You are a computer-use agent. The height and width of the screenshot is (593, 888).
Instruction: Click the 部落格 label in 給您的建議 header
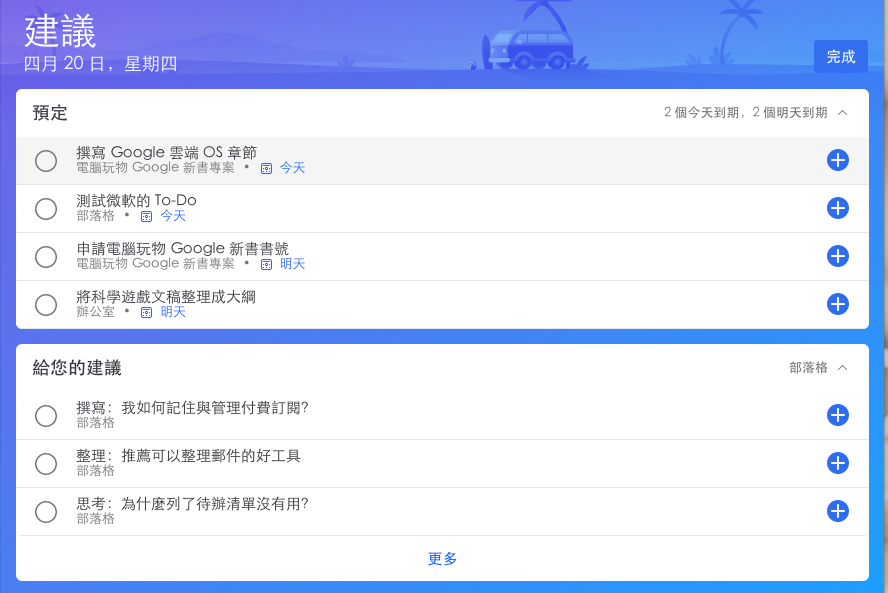point(808,368)
